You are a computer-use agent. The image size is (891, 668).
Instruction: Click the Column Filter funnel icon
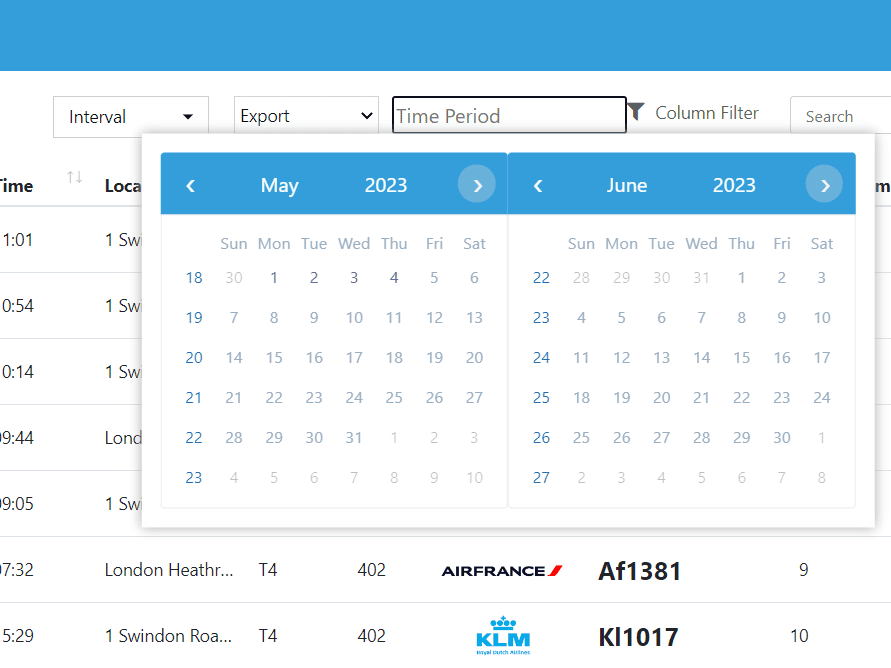pyautogui.click(x=636, y=112)
